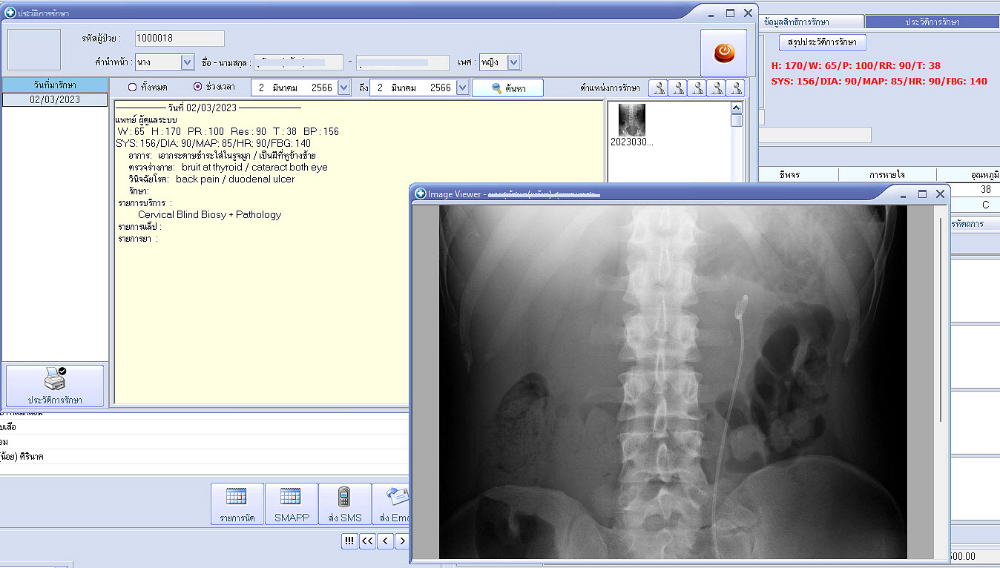Open the รายการนัด appointment calendar button
Image resolution: width=1000 pixels, height=568 pixels.
click(x=237, y=504)
